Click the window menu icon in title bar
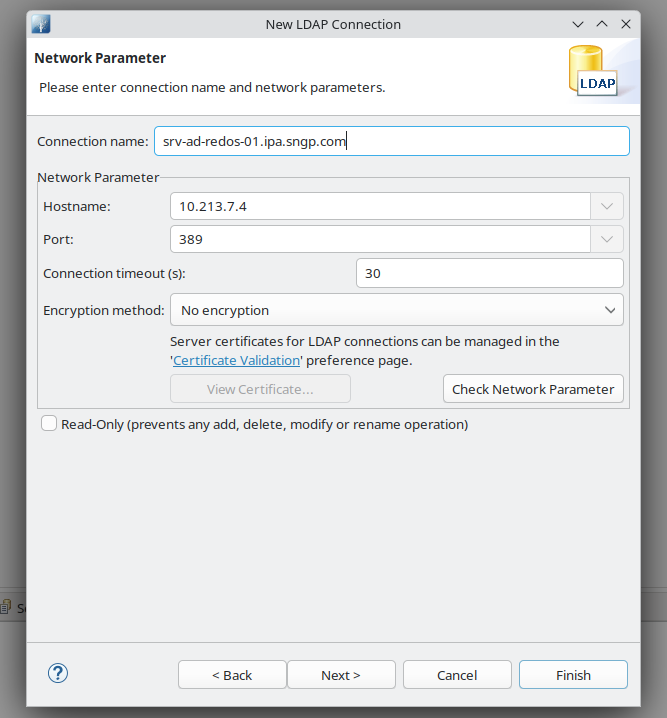 click(x=41, y=23)
